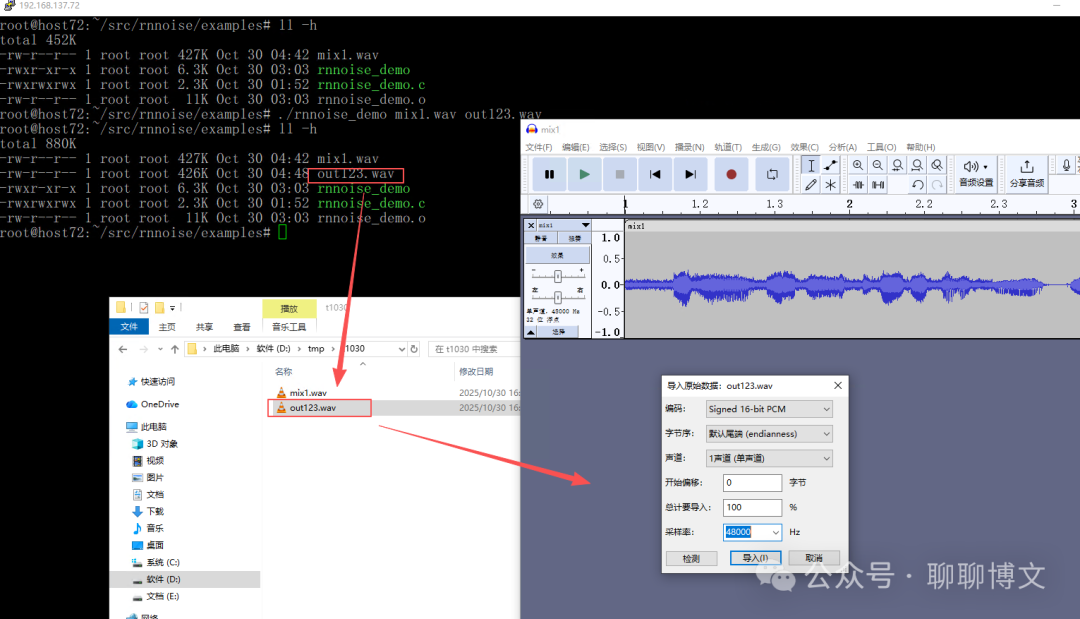Screen dimensions: 1080x619
Task: Close the mix1 track with X
Action: [x=530, y=225]
